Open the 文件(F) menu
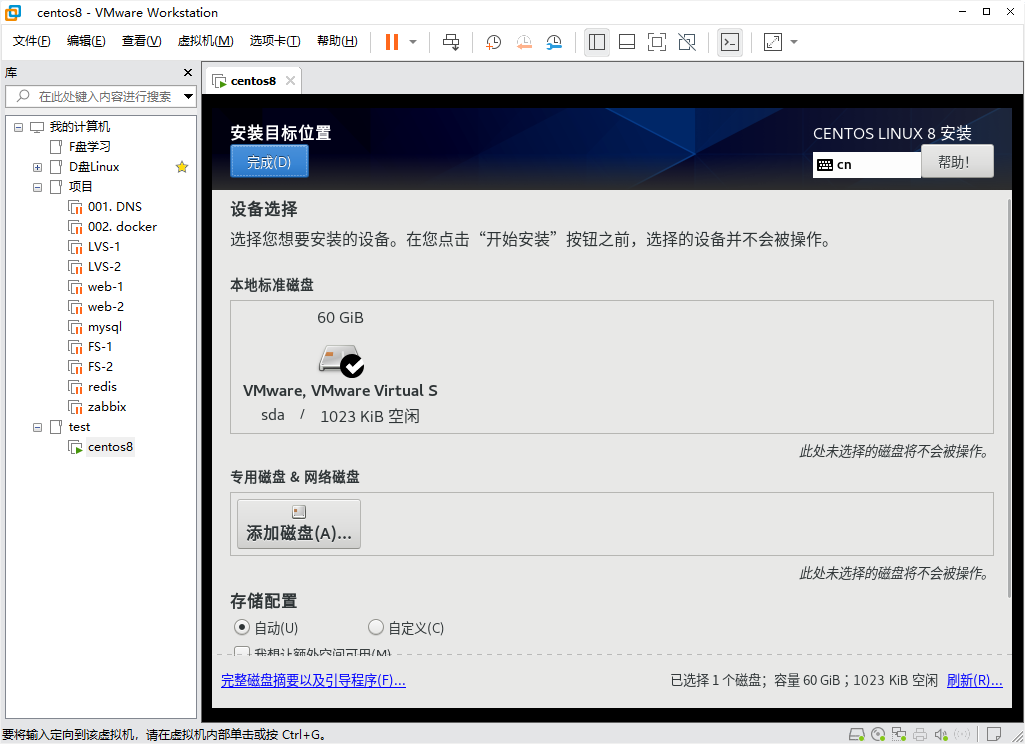The image size is (1025, 744). coord(31,41)
